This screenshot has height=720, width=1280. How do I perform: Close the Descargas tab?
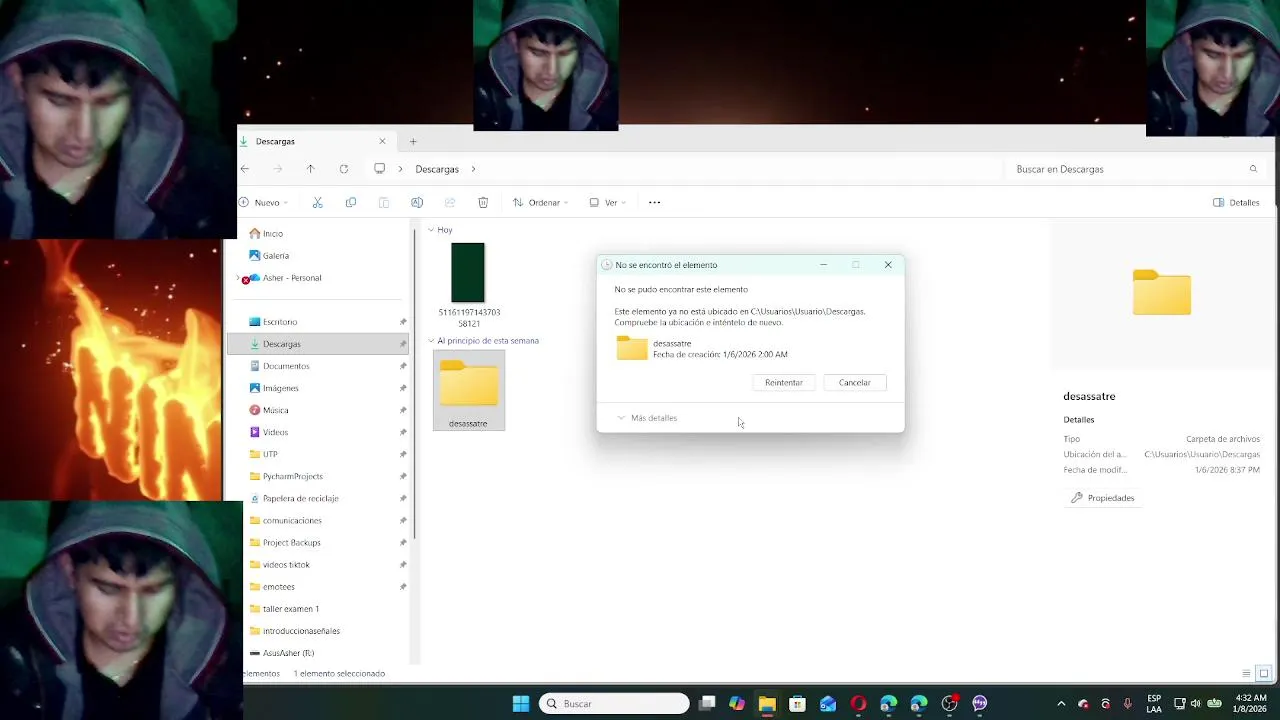382,141
